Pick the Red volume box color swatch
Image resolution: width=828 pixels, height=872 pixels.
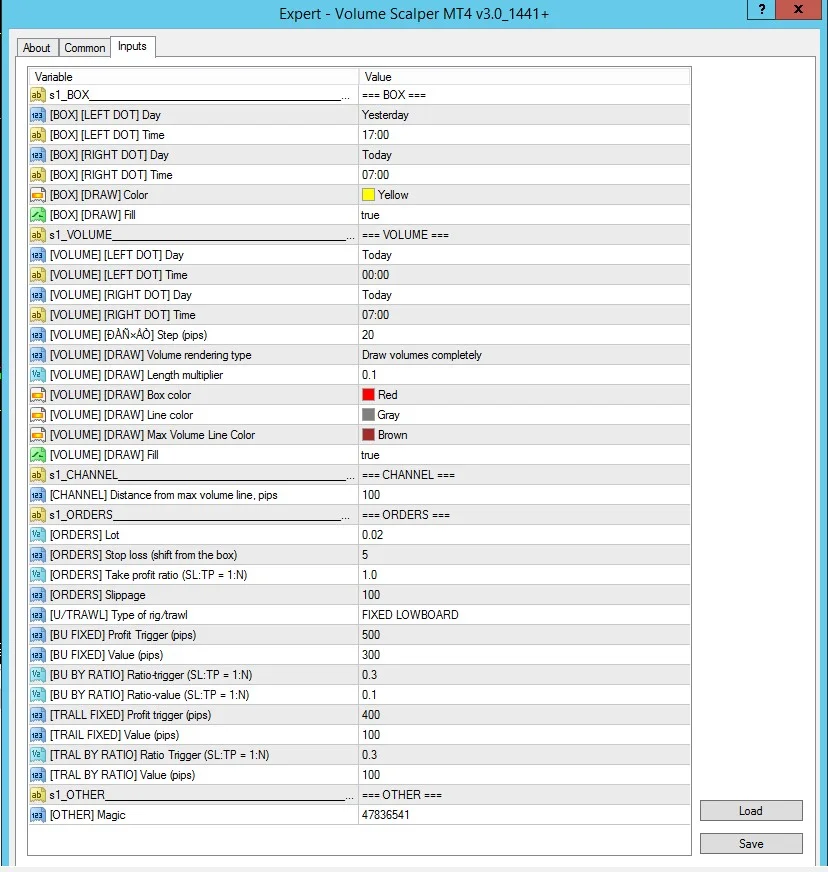[x=368, y=395]
